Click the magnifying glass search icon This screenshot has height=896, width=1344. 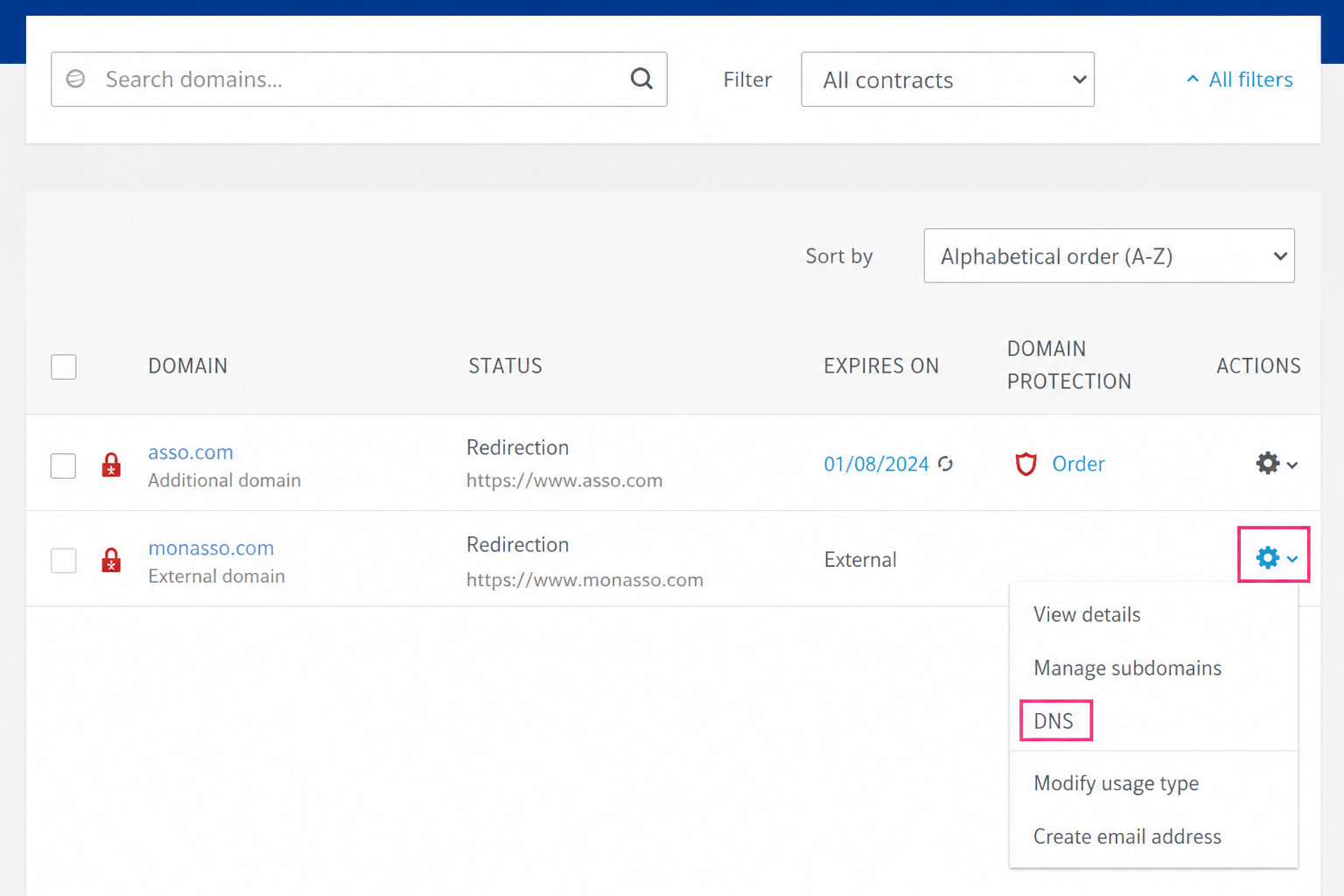pyautogui.click(x=641, y=79)
